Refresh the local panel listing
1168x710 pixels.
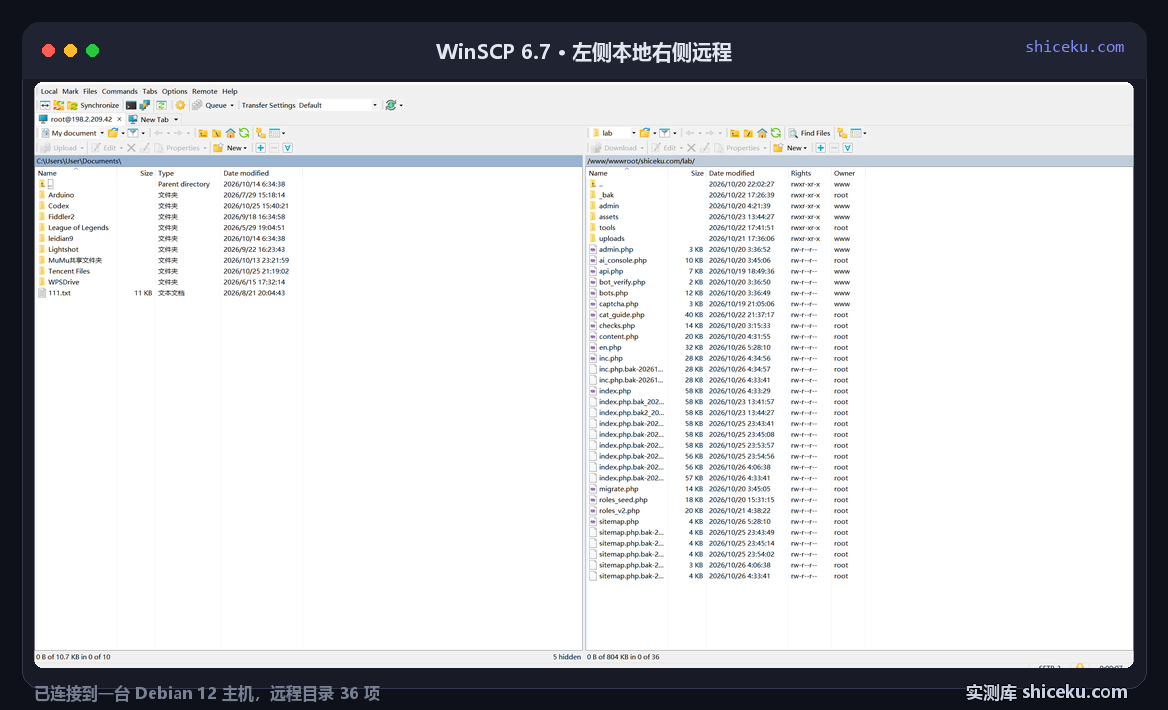click(244, 133)
